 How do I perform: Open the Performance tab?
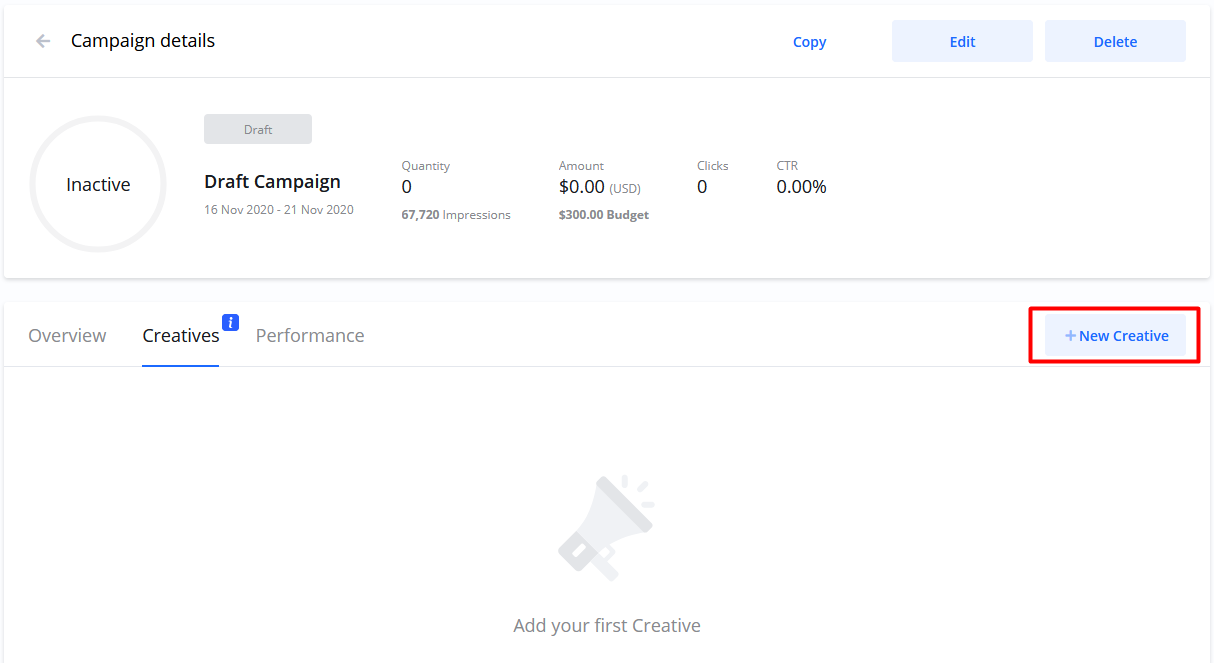click(x=310, y=336)
